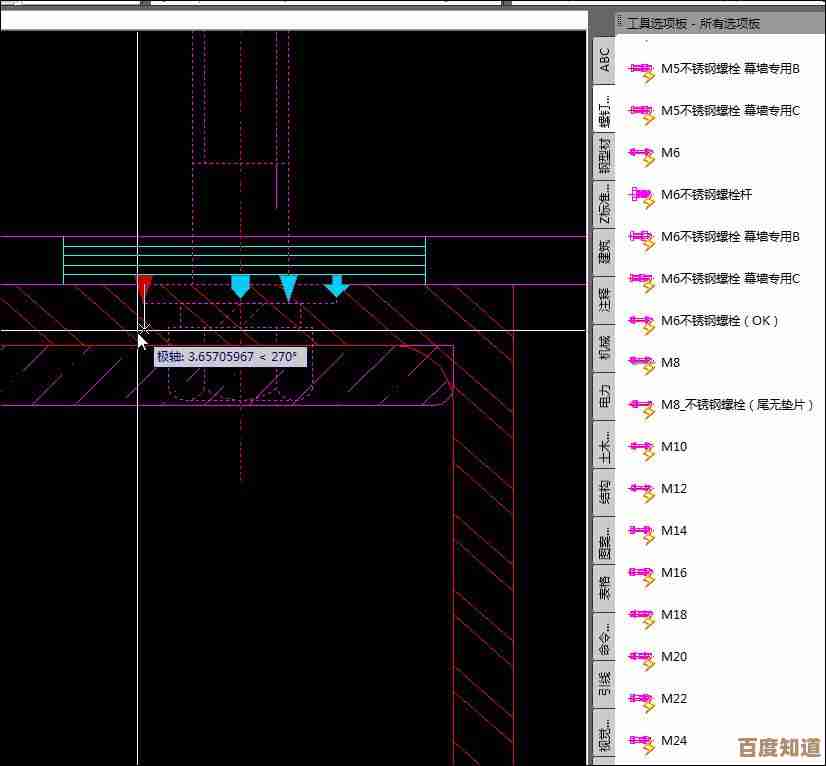
Task: Choose M8_不锈钢螺栓 (尾无垫片) tool
Action: (x=640, y=405)
